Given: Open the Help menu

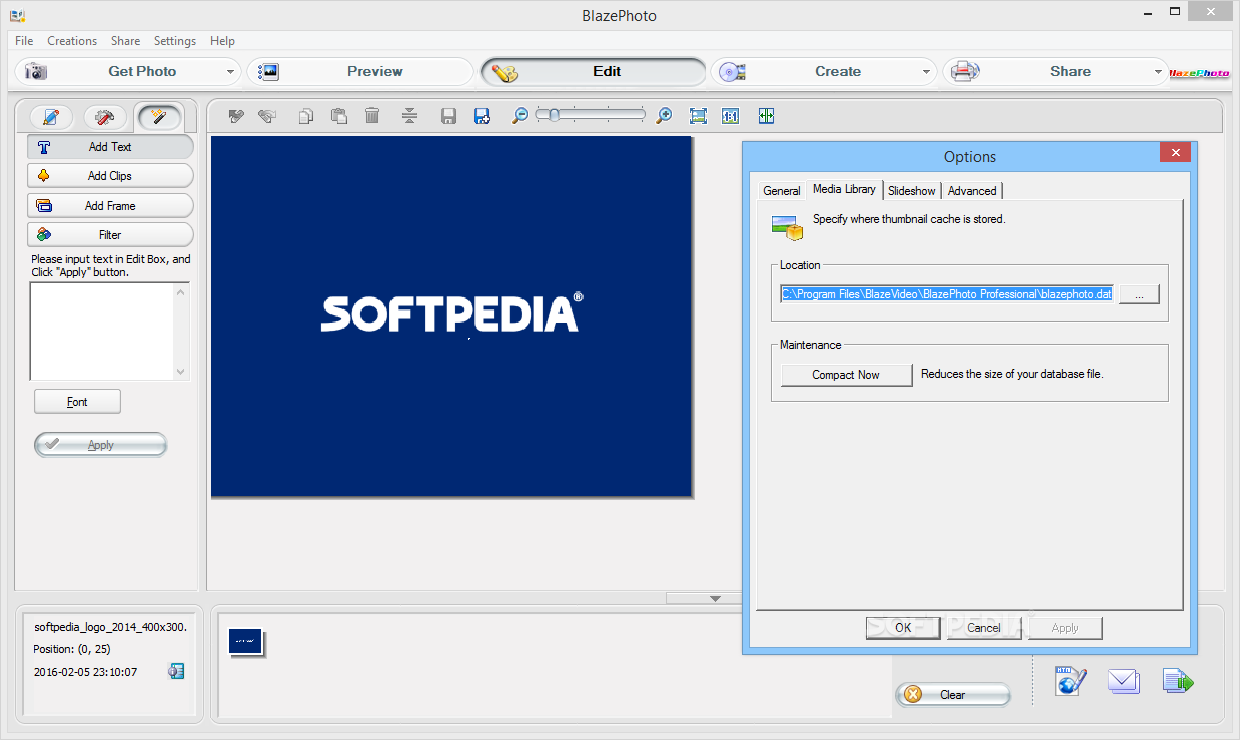Looking at the screenshot, I should coord(222,41).
